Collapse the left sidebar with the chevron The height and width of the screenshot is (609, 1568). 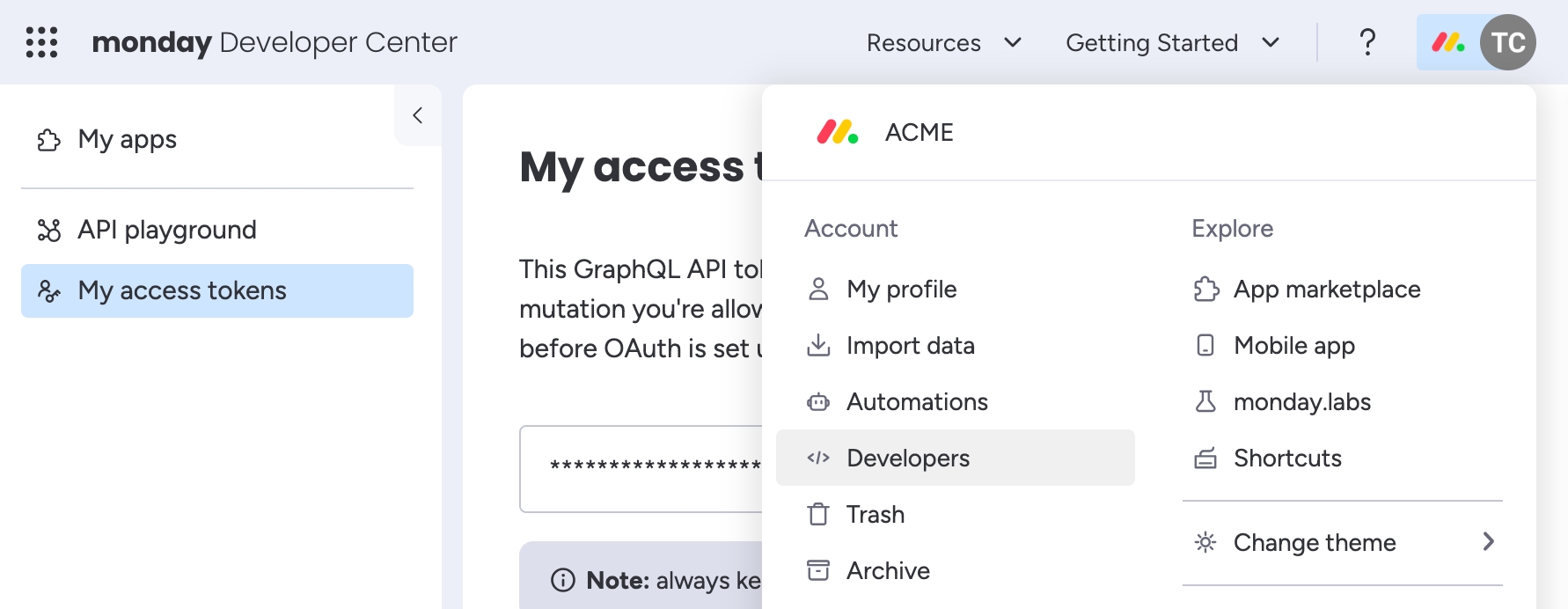(418, 115)
